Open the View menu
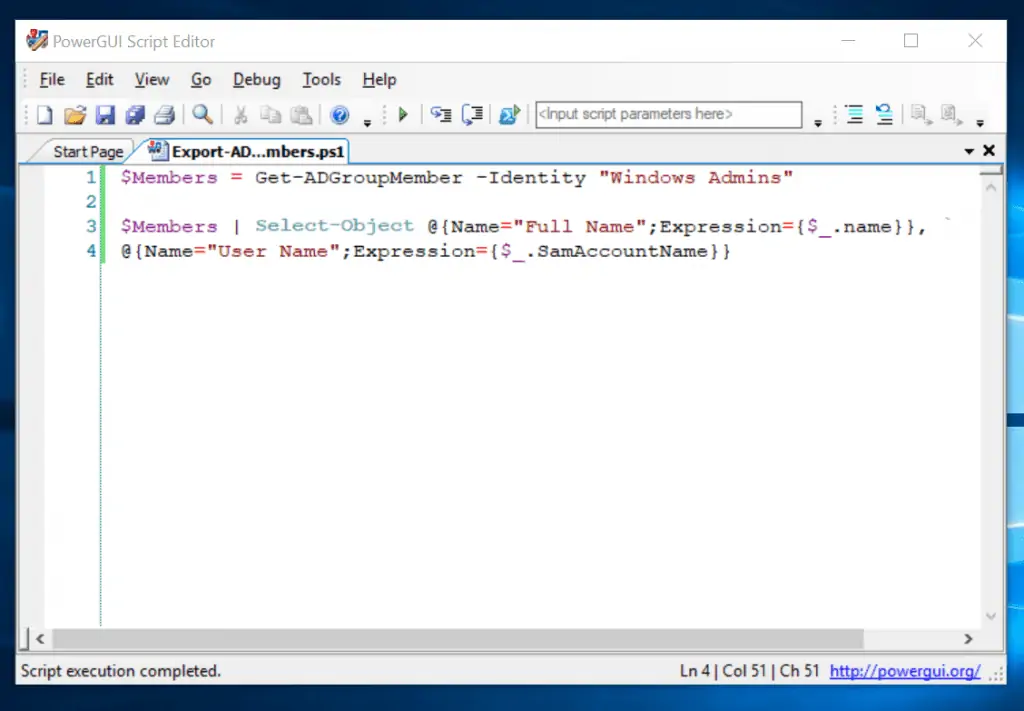Image resolution: width=1024 pixels, height=711 pixels. point(152,80)
